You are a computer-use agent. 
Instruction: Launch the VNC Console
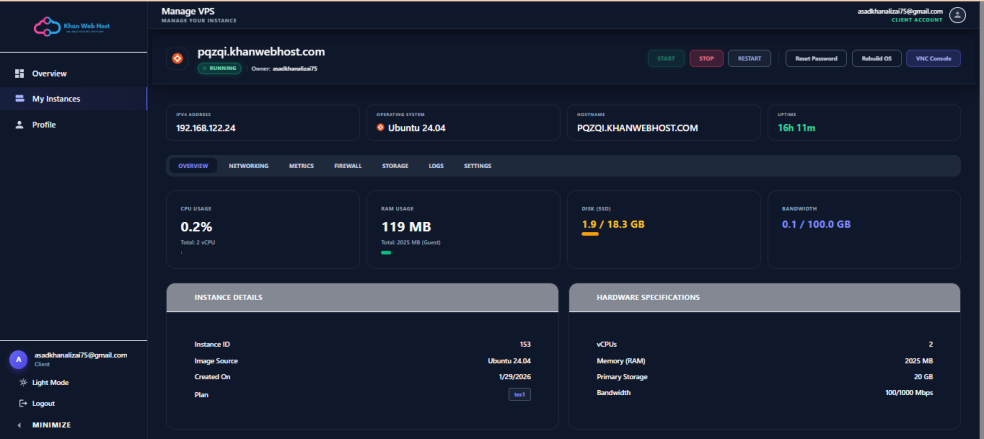point(932,59)
